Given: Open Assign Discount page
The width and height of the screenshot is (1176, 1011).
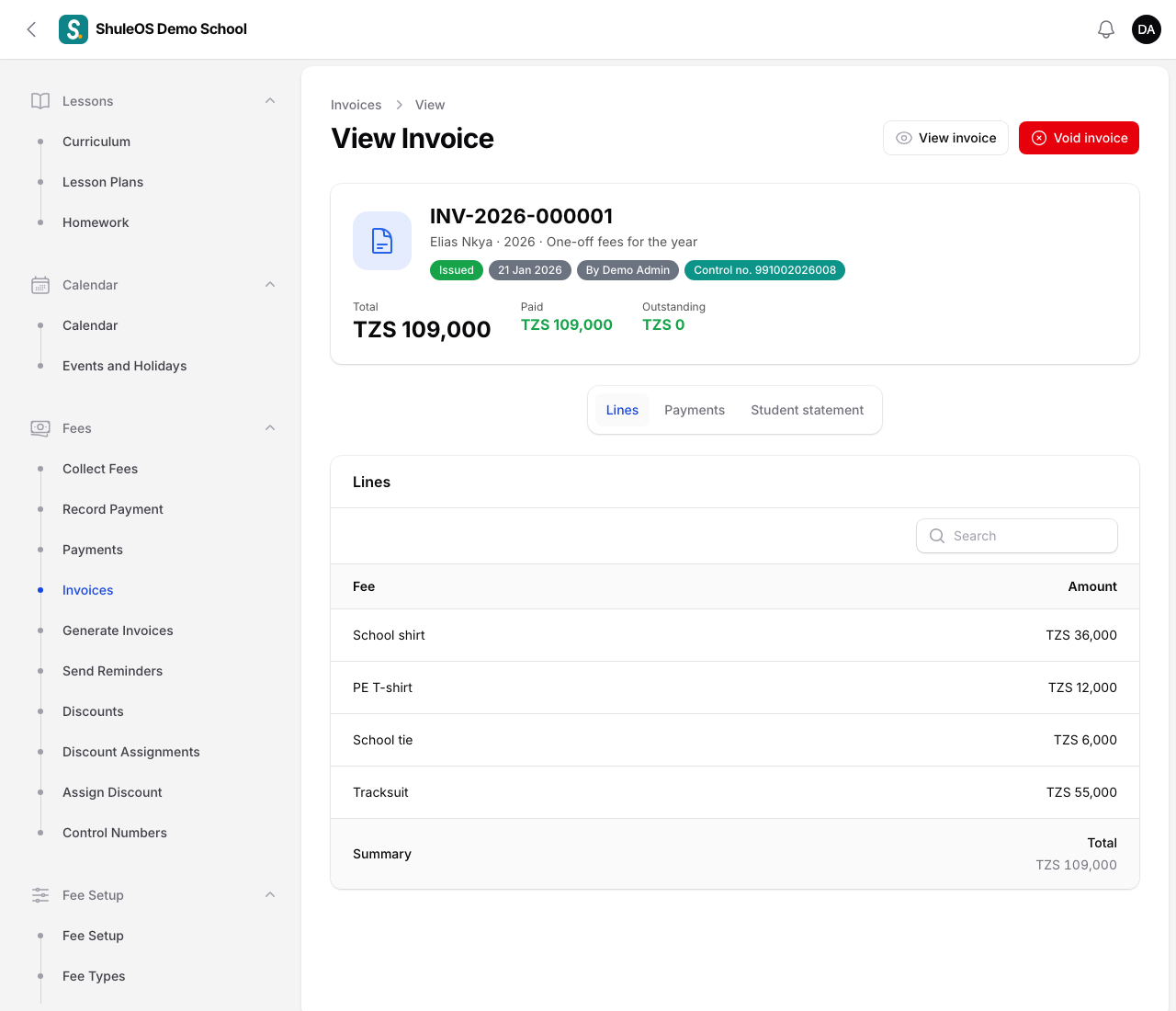Looking at the screenshot, I should pos(112,792).
